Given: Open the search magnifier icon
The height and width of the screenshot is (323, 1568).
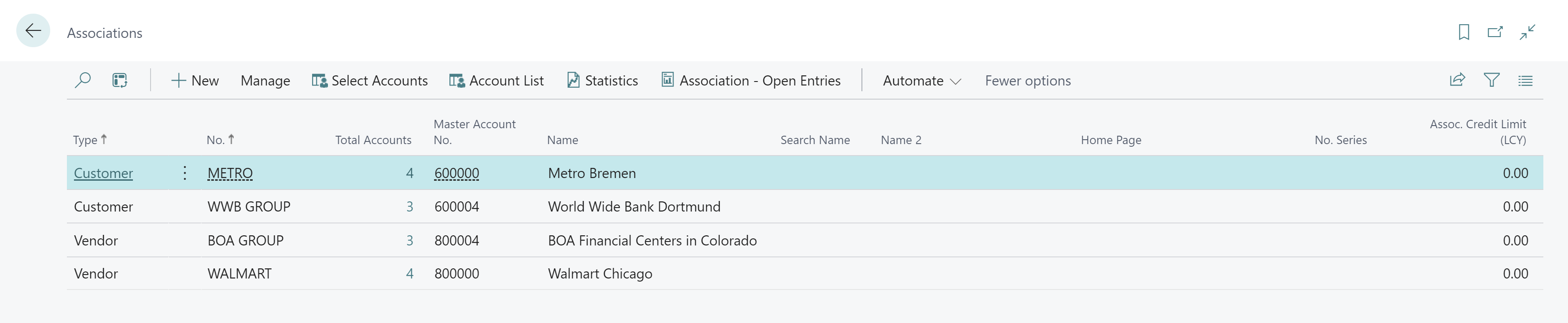Looking at the screenshot, I should [x=83, y=81].
